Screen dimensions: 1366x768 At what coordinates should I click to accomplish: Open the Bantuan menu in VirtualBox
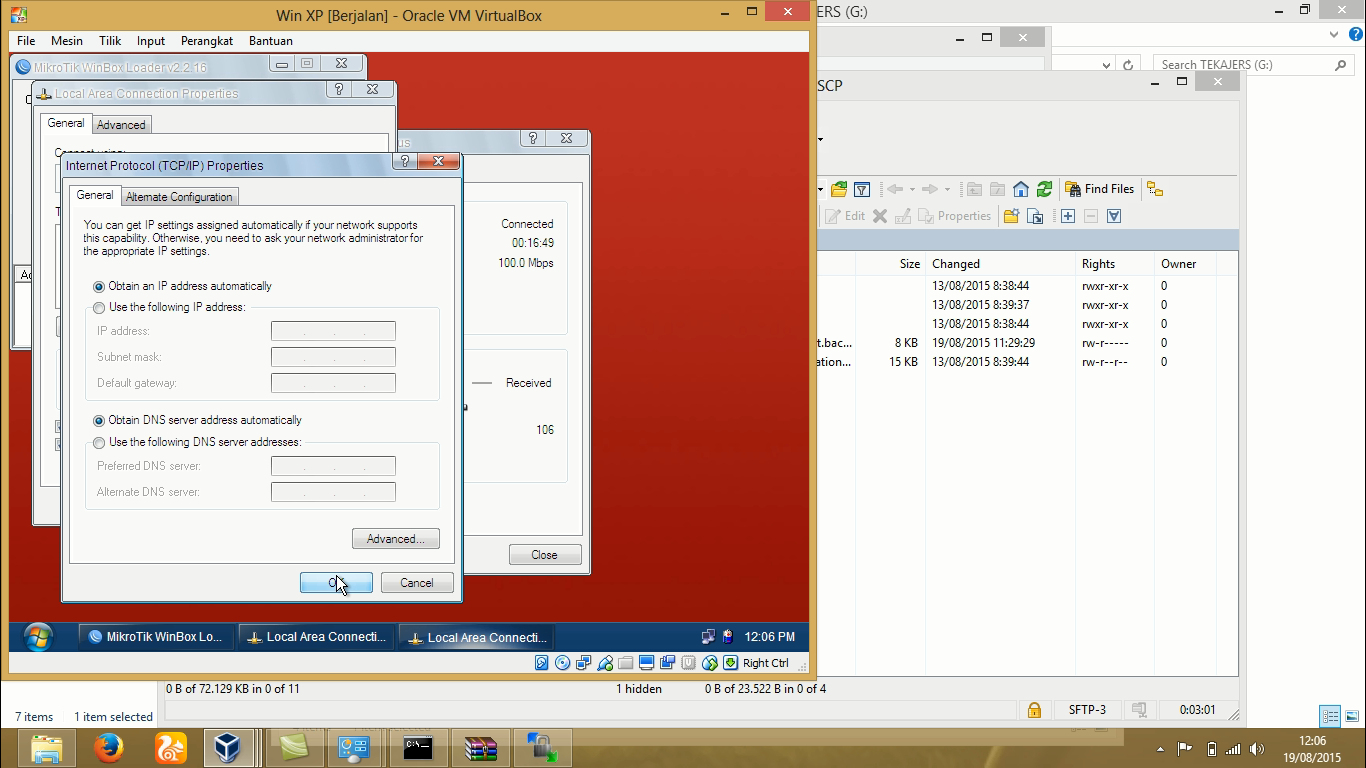(x=271, y=41)
